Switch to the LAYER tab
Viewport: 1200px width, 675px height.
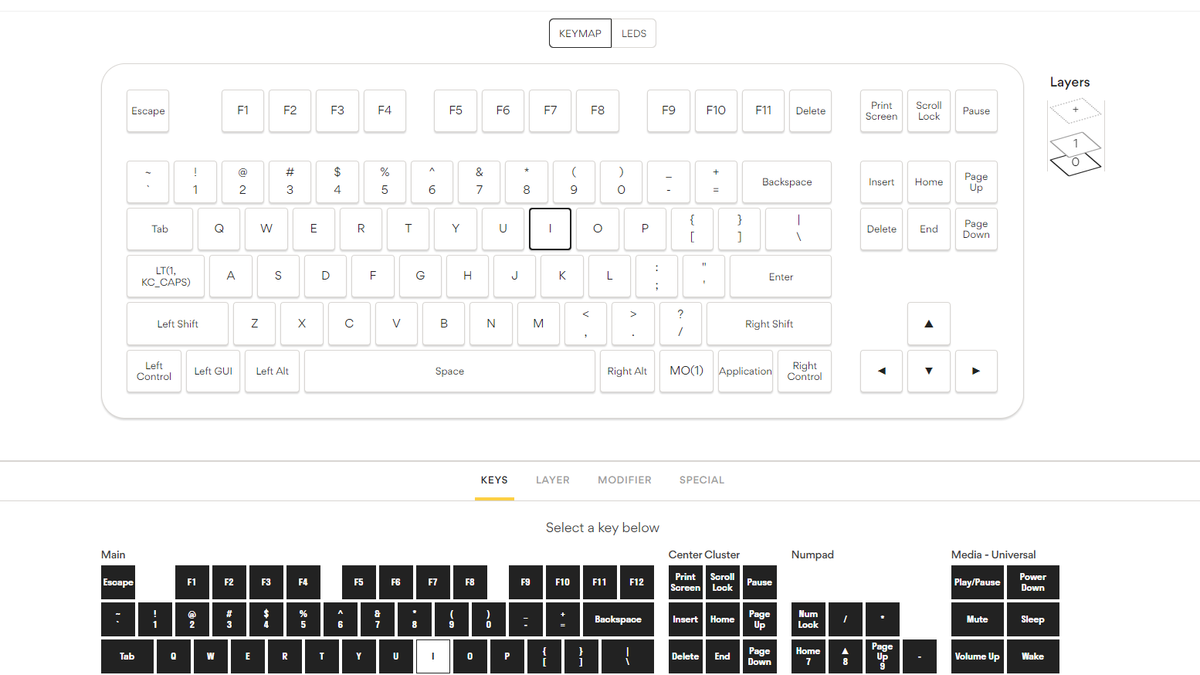[553, 480]
